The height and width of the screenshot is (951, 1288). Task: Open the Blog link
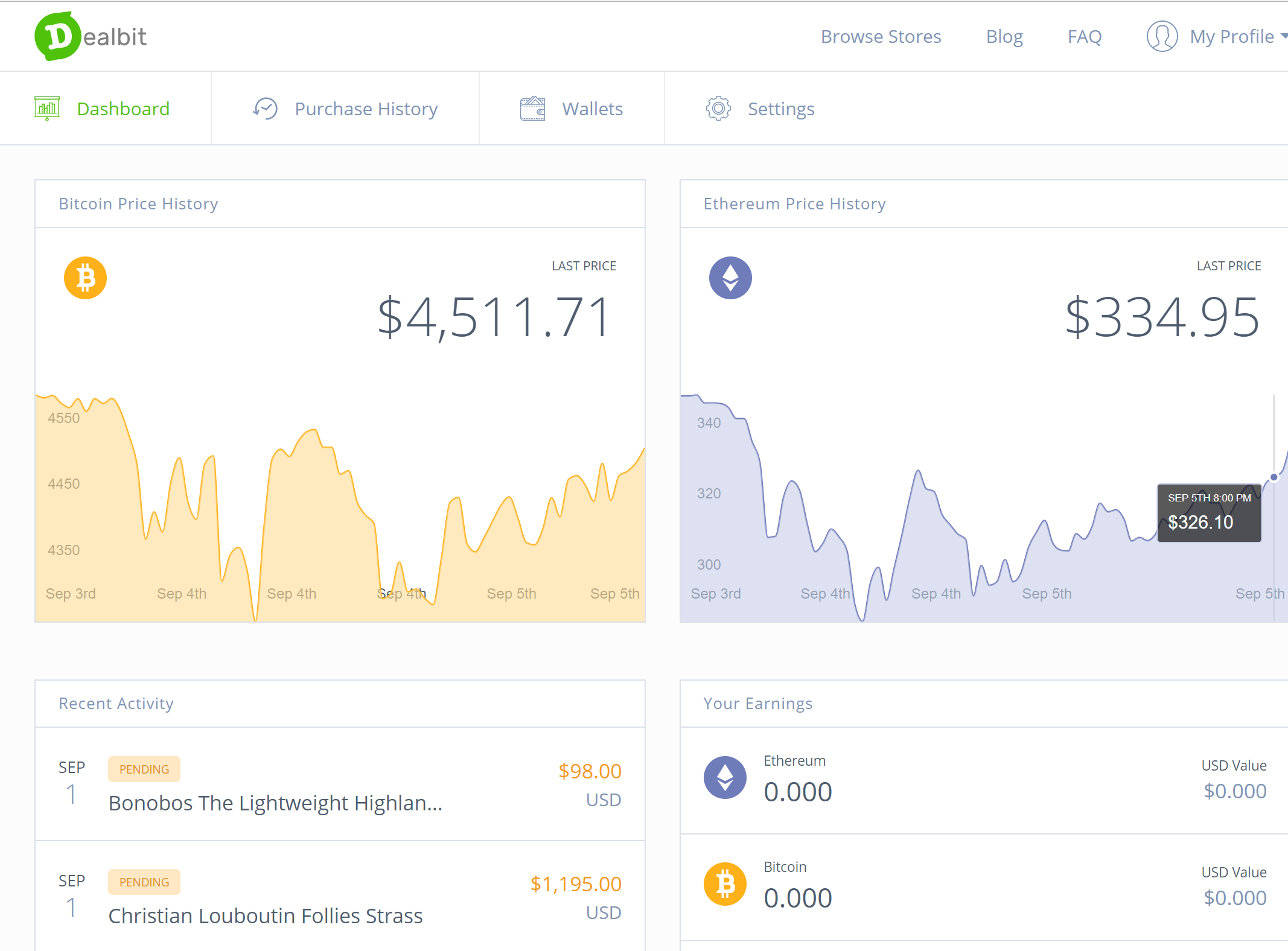point(1004,36)
